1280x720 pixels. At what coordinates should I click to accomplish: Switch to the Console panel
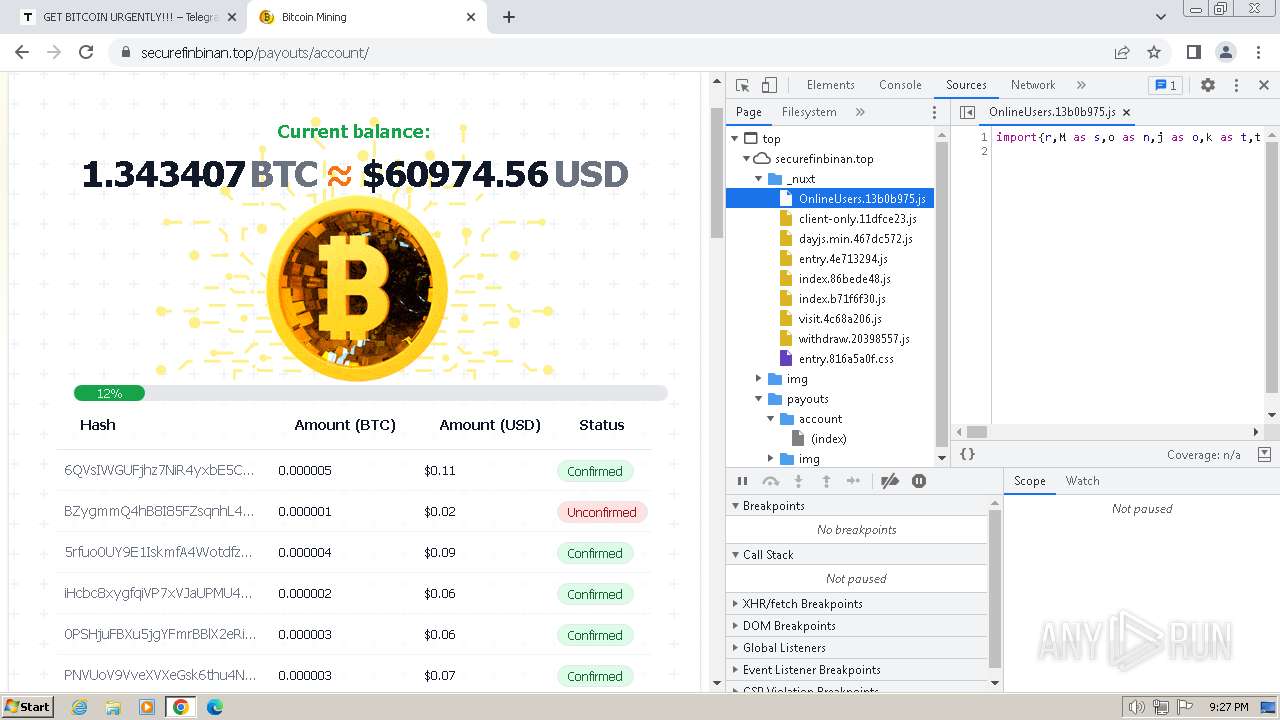pos(900,85)
